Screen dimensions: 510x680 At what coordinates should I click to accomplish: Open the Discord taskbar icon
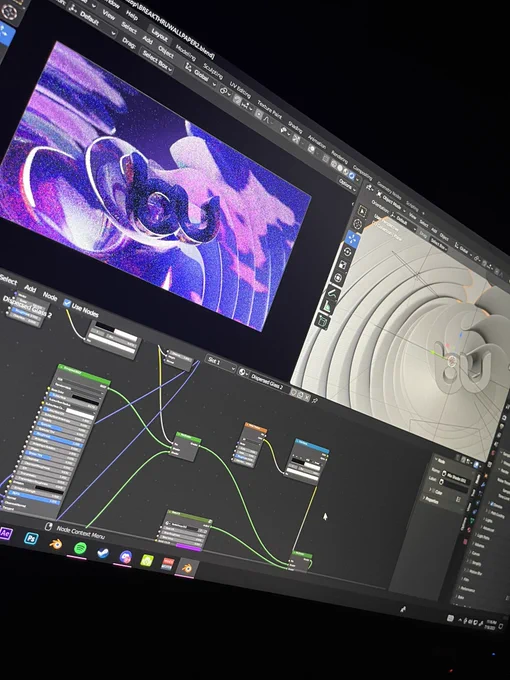tap(125, 557)
